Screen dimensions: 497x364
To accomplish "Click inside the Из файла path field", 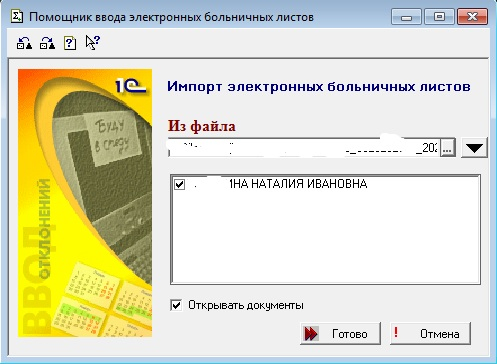I will 304,147.
